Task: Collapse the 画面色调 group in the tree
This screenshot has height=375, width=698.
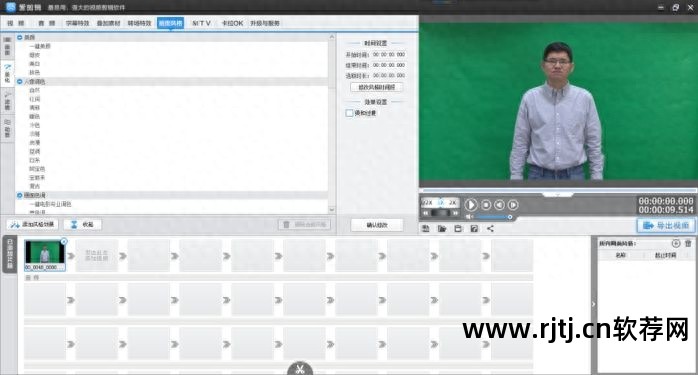Action: (20, 195)
